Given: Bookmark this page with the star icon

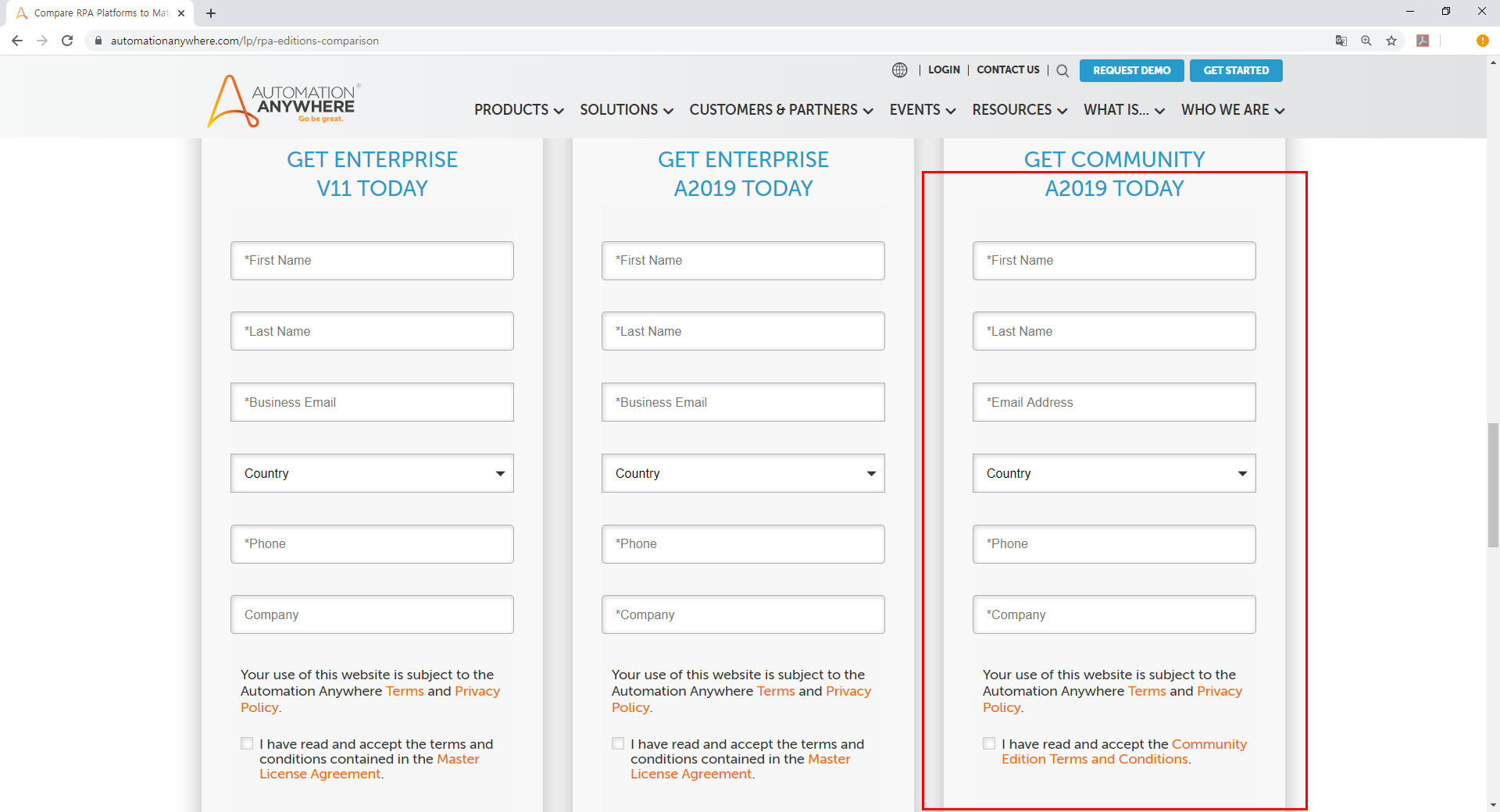Looking at the screenshot, I should (1391, 41).
